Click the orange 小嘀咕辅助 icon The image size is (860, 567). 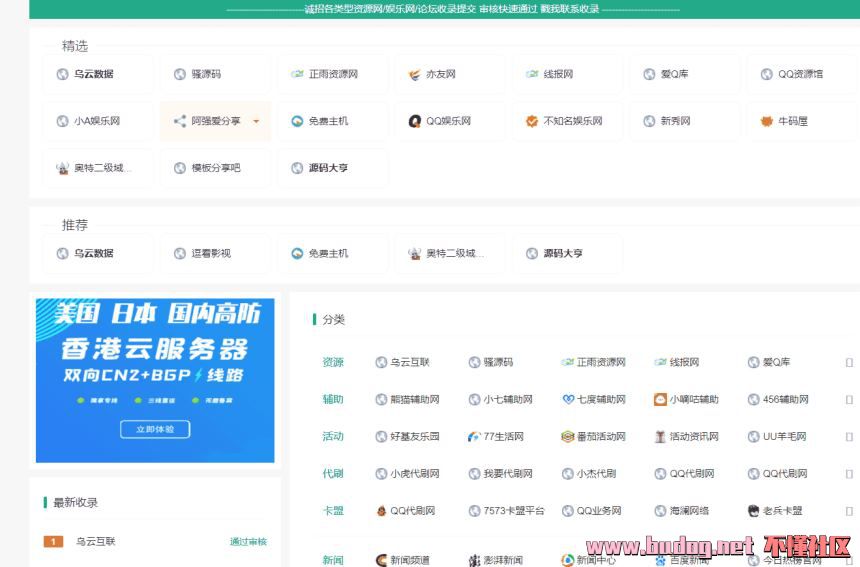point(660,400)
